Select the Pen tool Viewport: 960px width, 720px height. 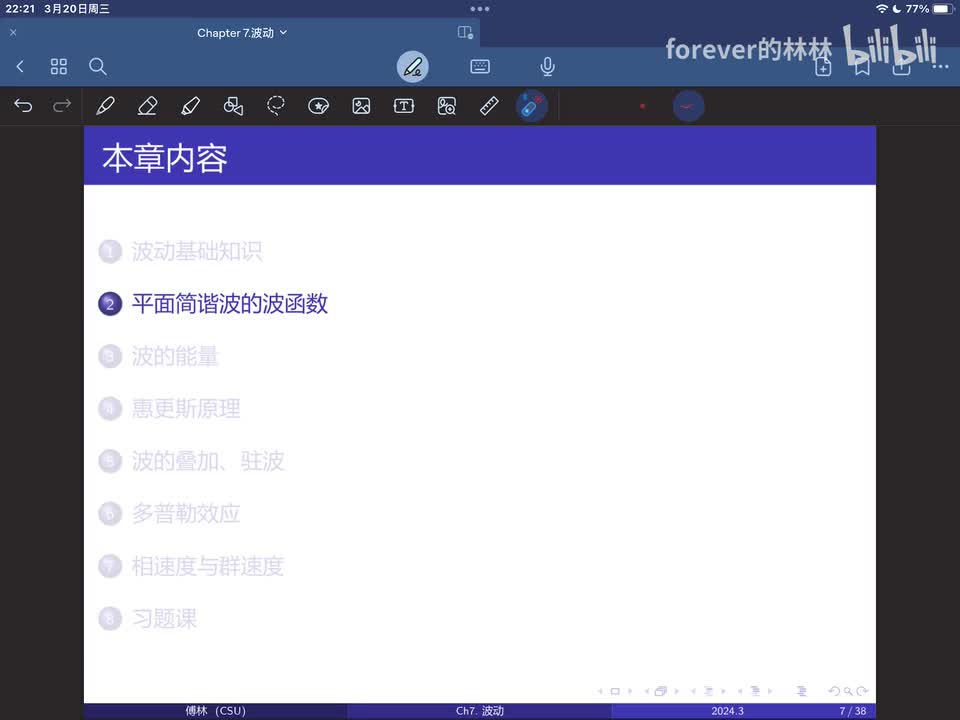click(105, 106)
